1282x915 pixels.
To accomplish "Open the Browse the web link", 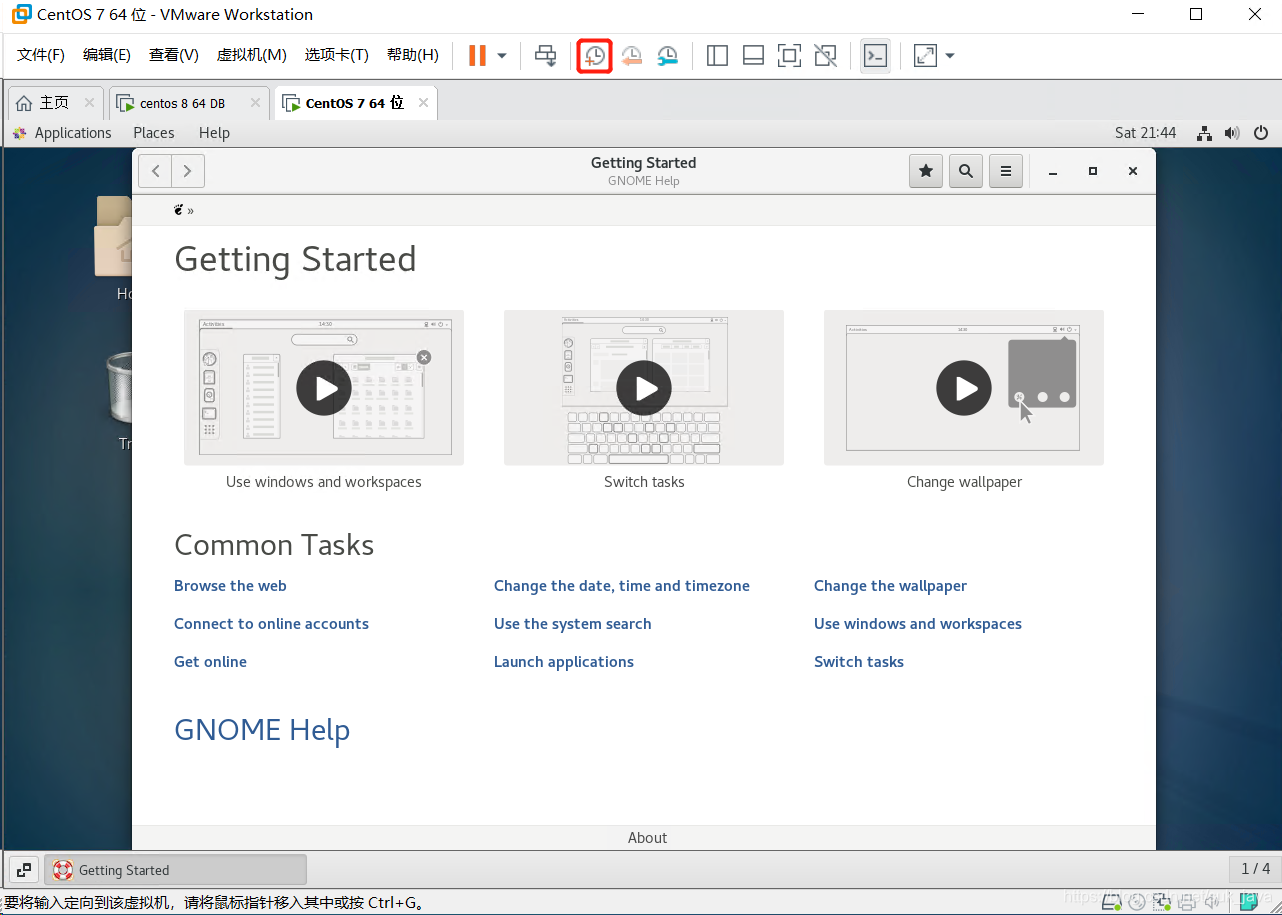I will 230,586.
